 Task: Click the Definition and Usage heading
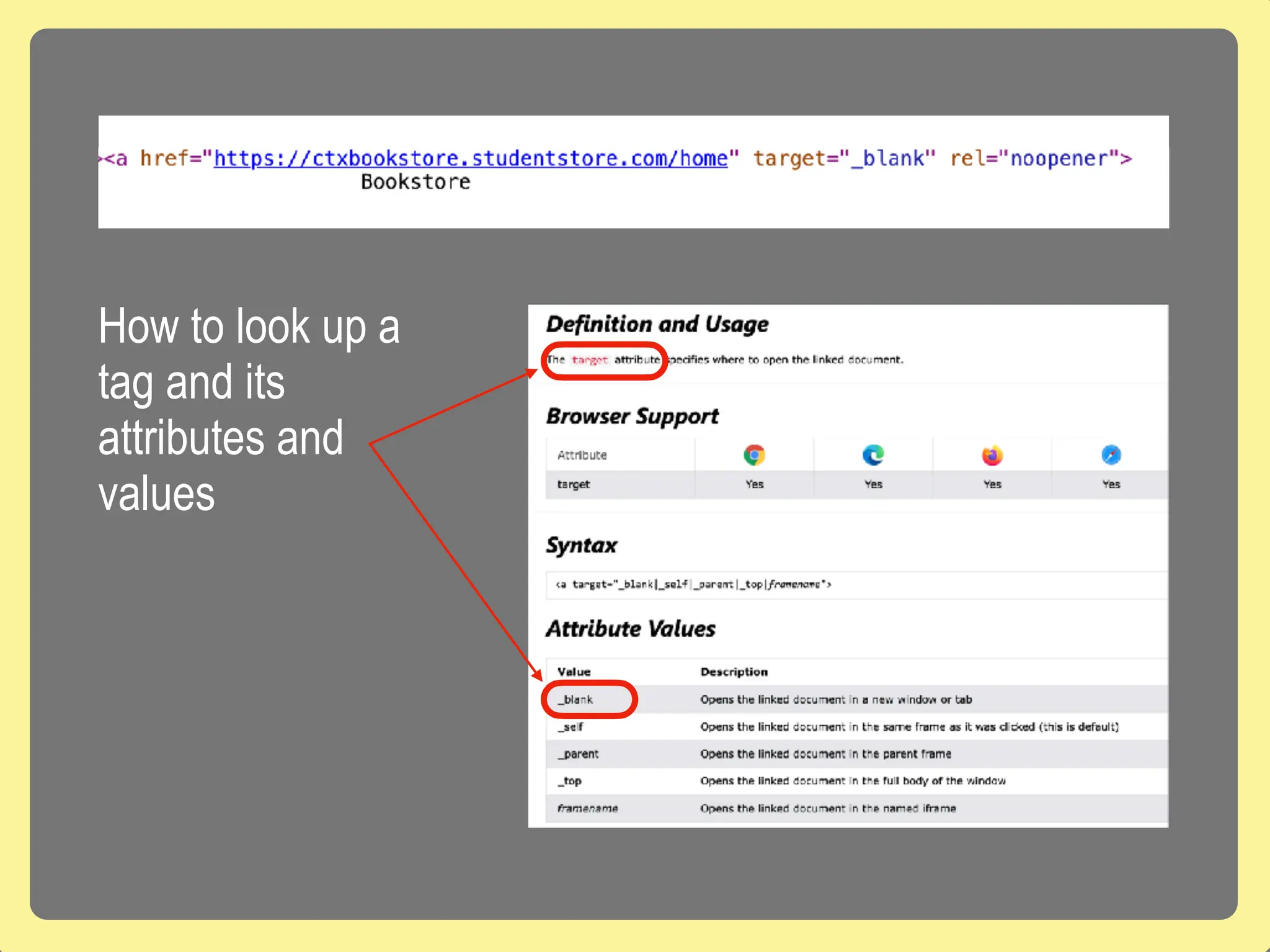tap(657, 324)
